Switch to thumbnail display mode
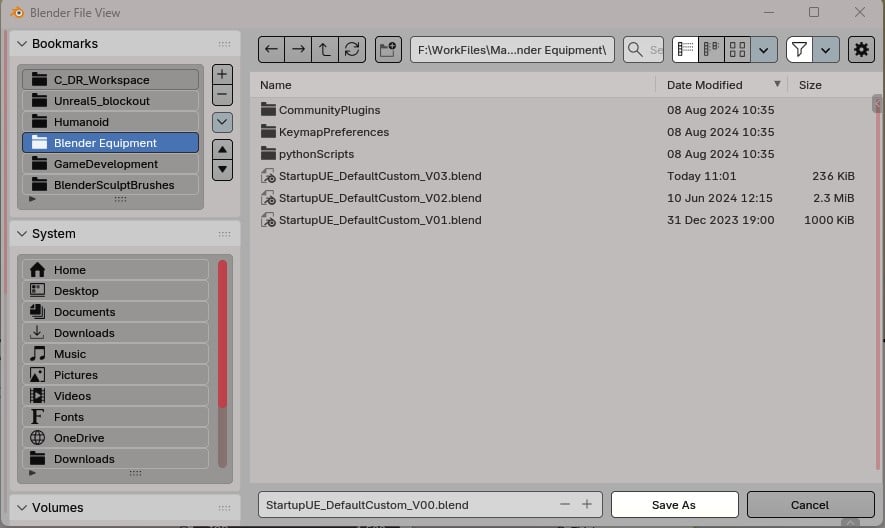The width and height of the screenshot is (885, 528). tap(738, 50)
